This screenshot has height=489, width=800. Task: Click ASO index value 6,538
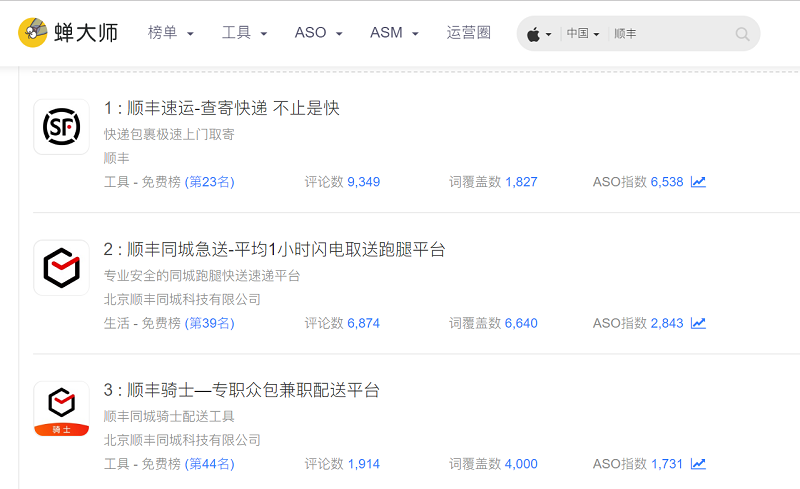[x=667, y=182]
